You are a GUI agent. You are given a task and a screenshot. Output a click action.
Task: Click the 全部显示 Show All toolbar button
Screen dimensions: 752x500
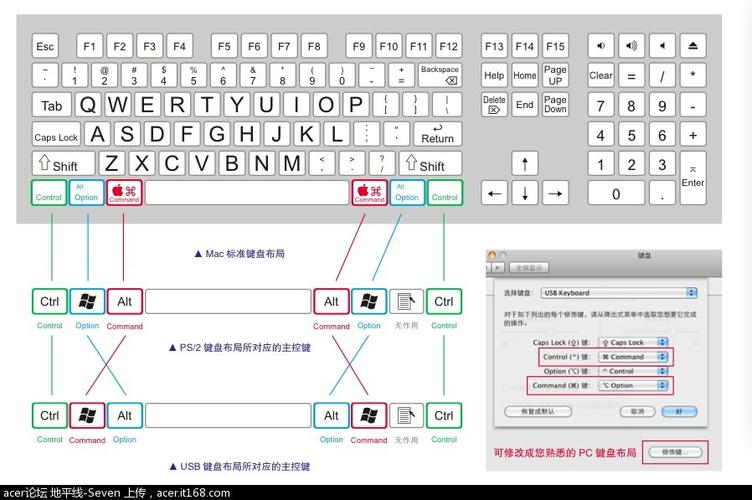click(x=528, y=268)
